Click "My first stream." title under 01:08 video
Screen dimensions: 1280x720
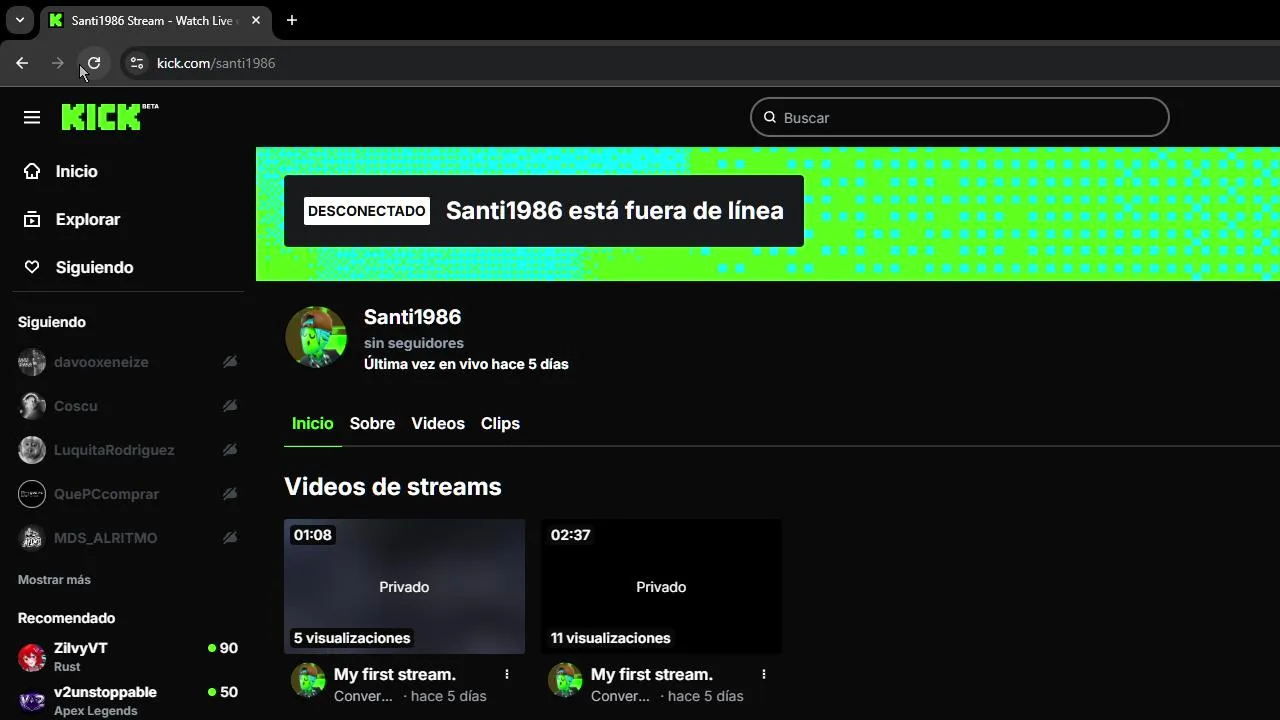point(395,674)
